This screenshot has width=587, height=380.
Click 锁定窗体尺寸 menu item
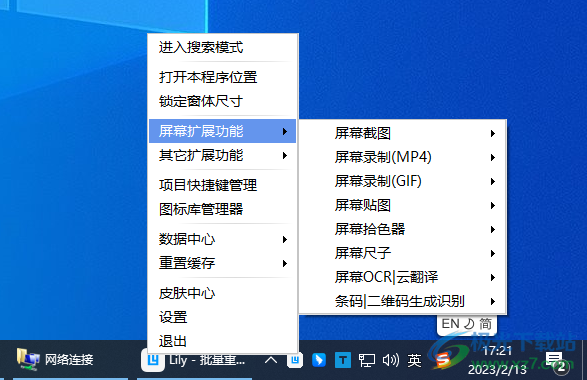[223, 101]
